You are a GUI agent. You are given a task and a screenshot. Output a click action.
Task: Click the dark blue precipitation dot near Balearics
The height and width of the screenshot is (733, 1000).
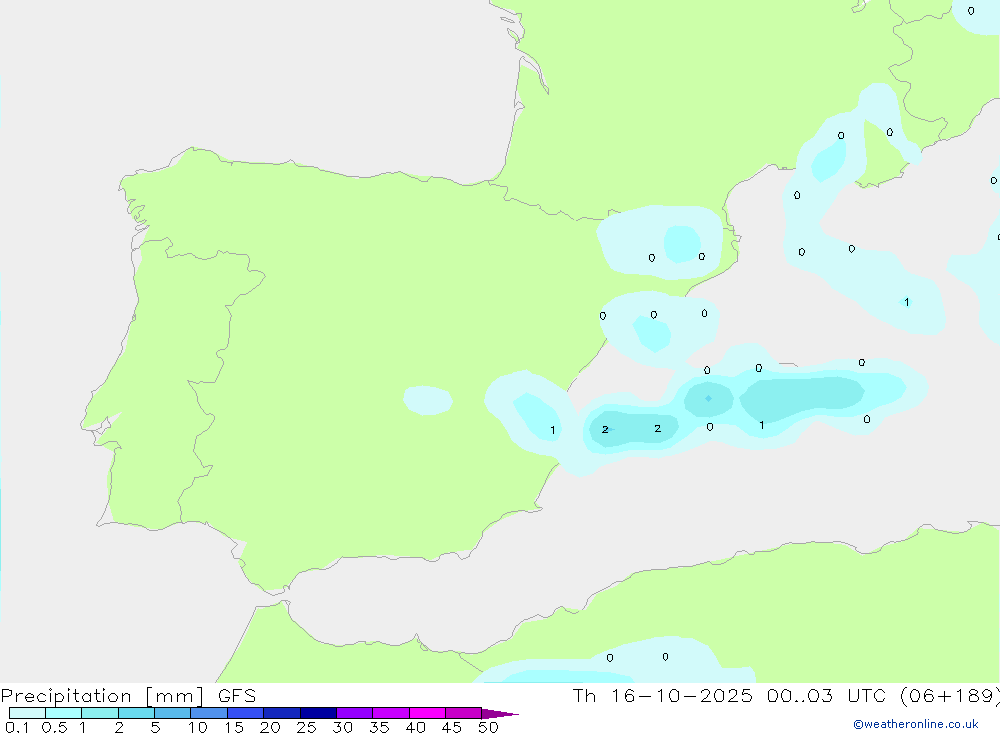point(709,399)
